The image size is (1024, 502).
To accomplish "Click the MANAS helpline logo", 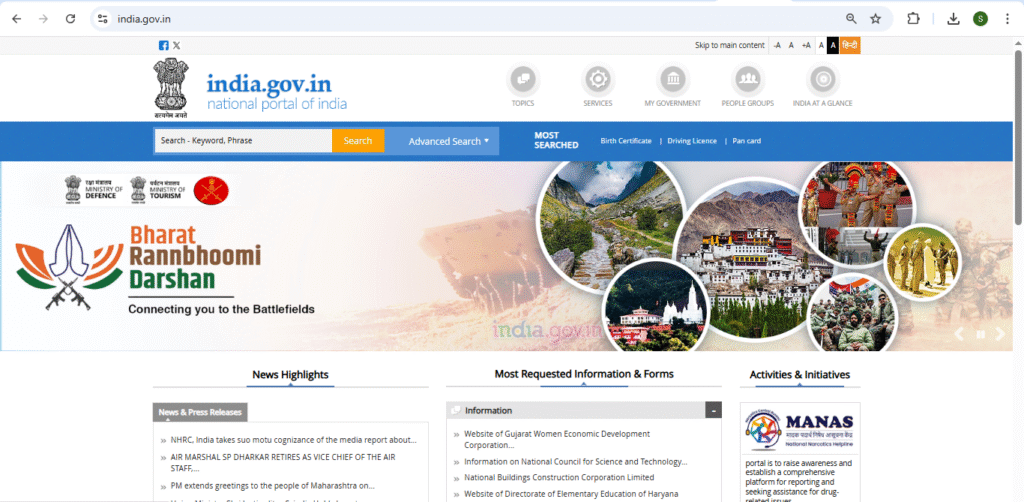I will pyautogui.click(x=800, y=428).
